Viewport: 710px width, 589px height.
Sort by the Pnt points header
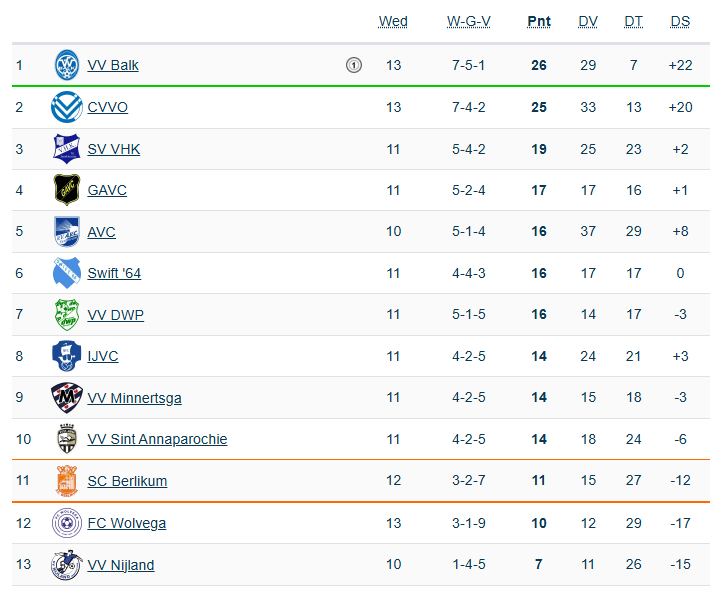[539, 22]
